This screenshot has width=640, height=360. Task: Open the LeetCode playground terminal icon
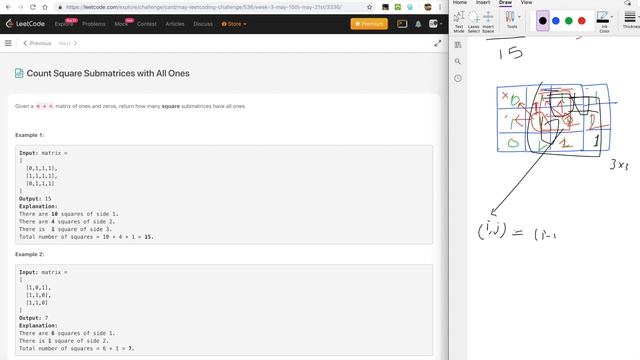click(x=402, y=24)
